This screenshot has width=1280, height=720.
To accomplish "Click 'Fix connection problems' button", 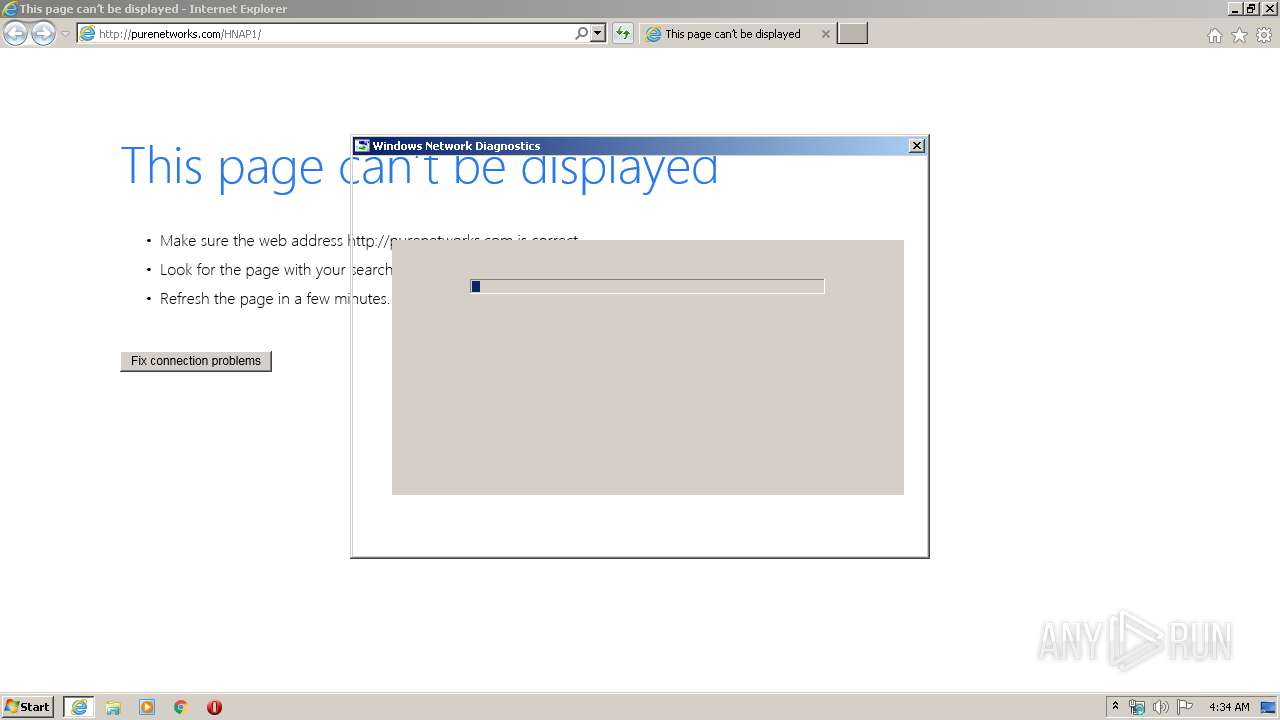I will pos(196,361).
